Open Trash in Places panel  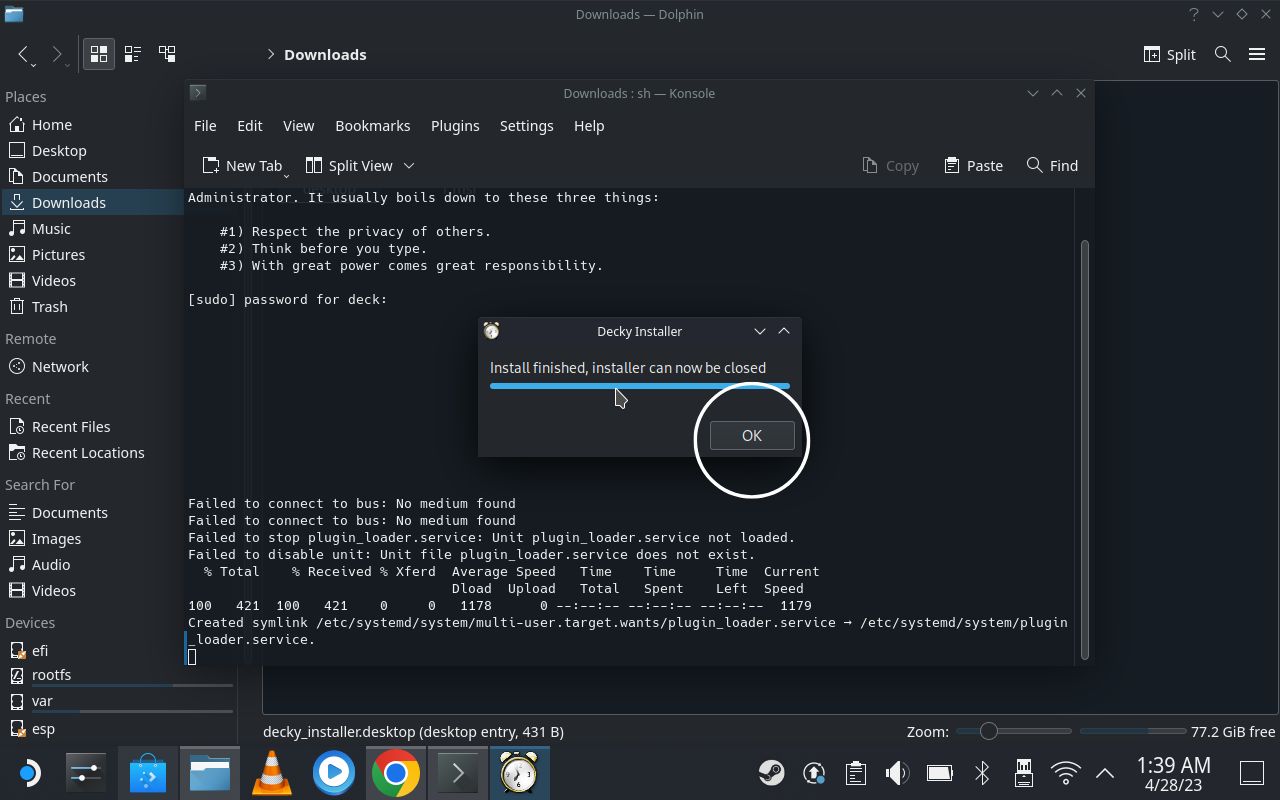tap(92, 306)
